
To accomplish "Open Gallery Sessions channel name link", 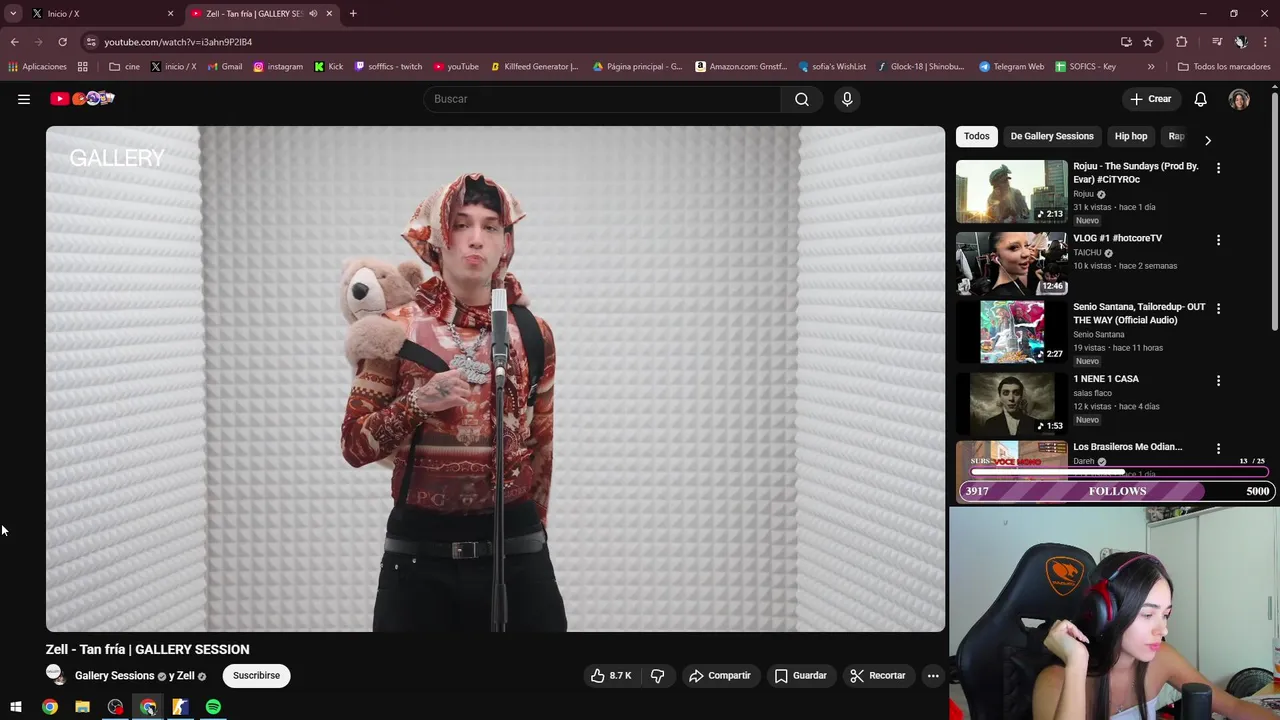I will [114, 676].
